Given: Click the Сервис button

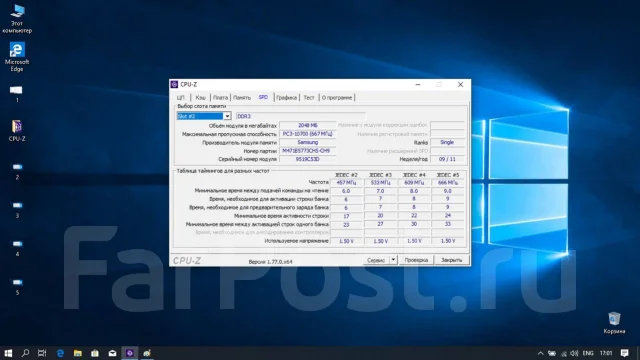Looking at the screenshot, I should 376,260.
